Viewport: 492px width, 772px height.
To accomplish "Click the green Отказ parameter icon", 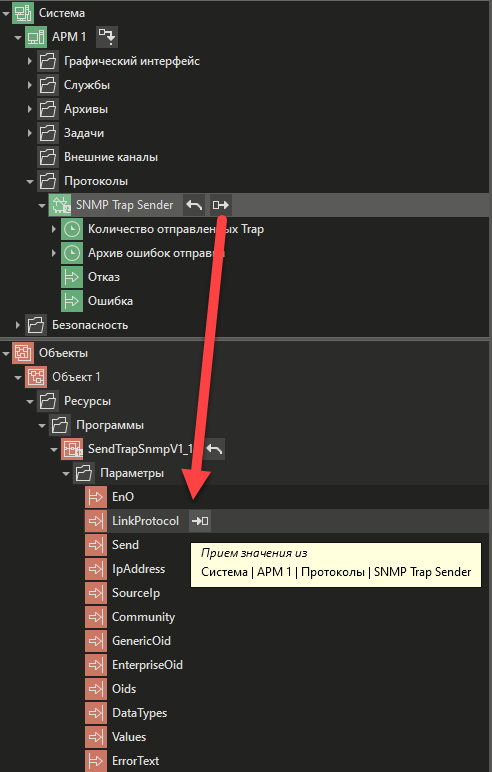I will click(72, 277).
